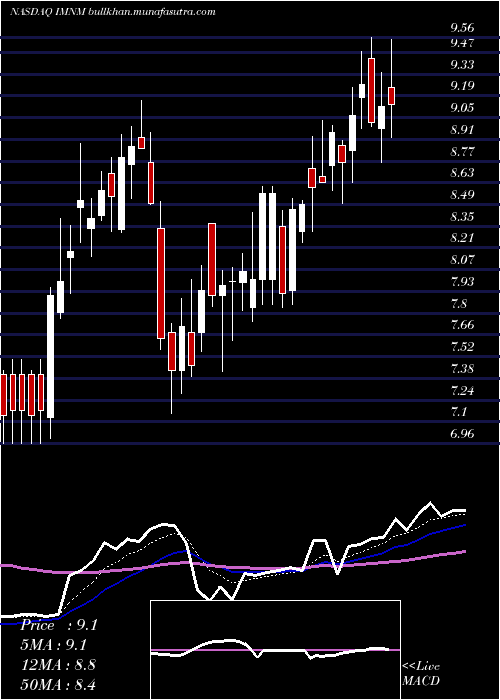Click the 6.96 price axis label
The width and height of the screenshot is (500, 700).
click(462, 433)
